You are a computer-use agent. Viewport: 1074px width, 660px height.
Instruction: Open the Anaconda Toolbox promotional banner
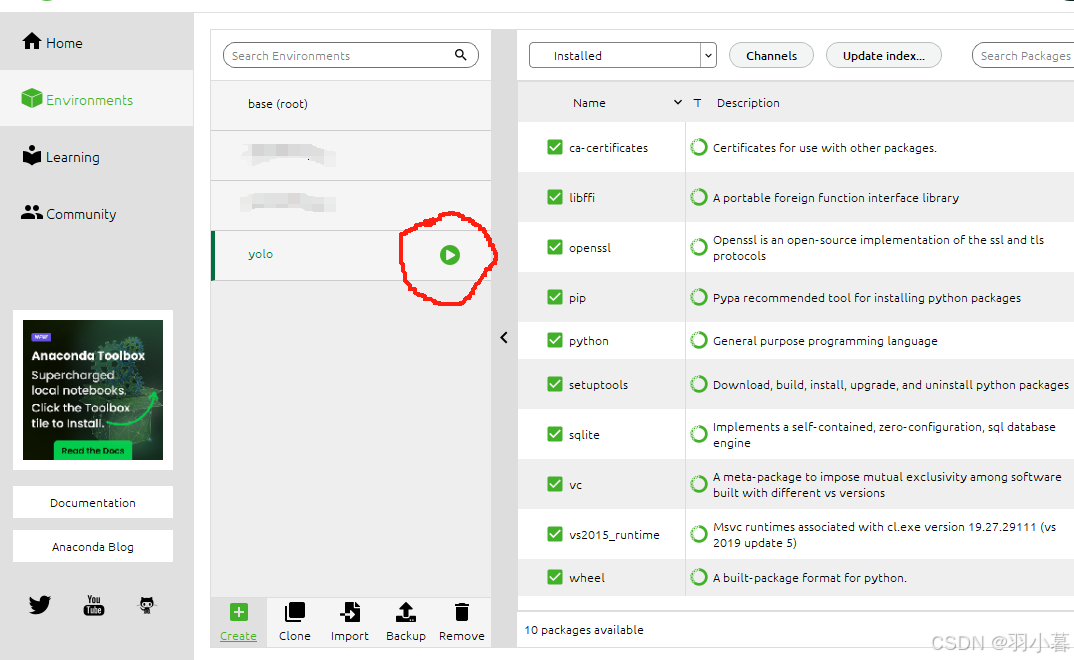pyautogui.click(x=93, y=390)
